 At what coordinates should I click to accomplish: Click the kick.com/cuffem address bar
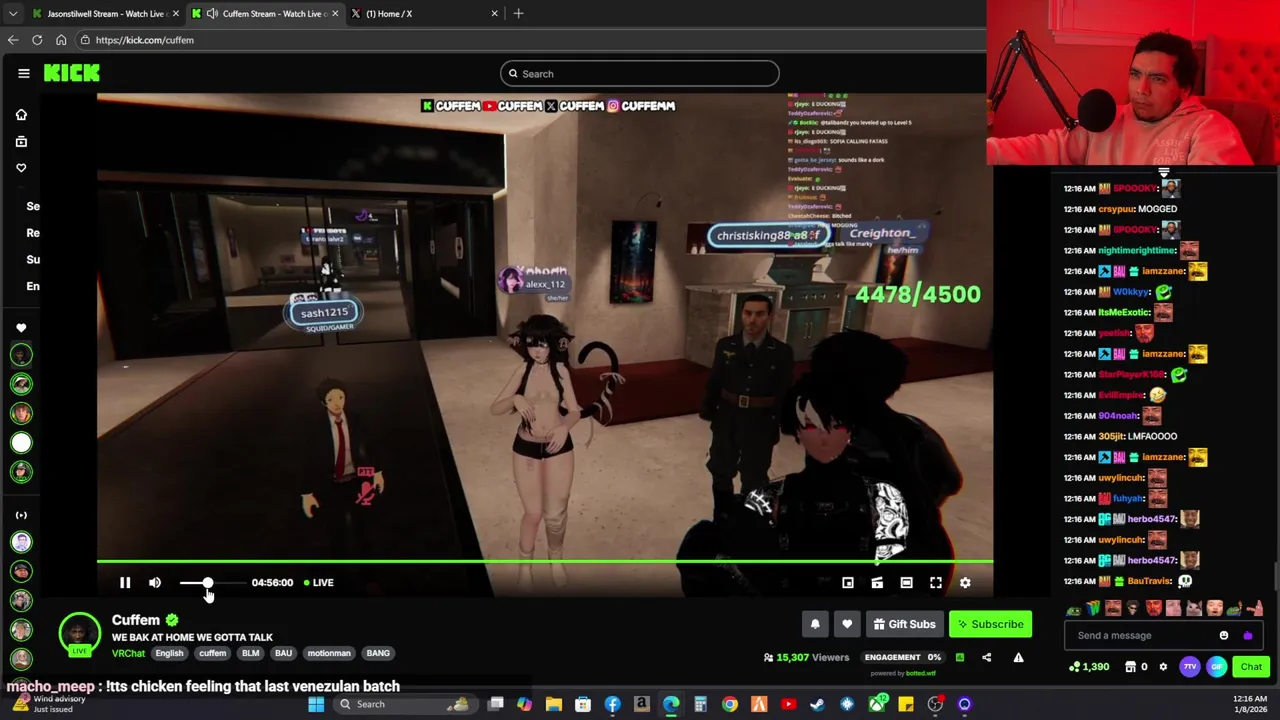tap(530, 40)
